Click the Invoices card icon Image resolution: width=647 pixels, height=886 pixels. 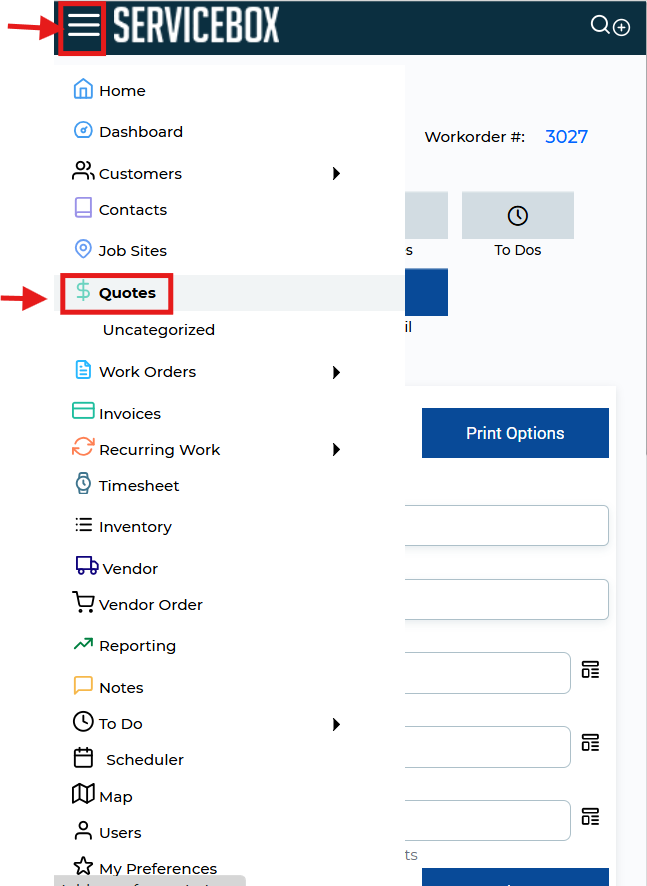coord(83,412)
